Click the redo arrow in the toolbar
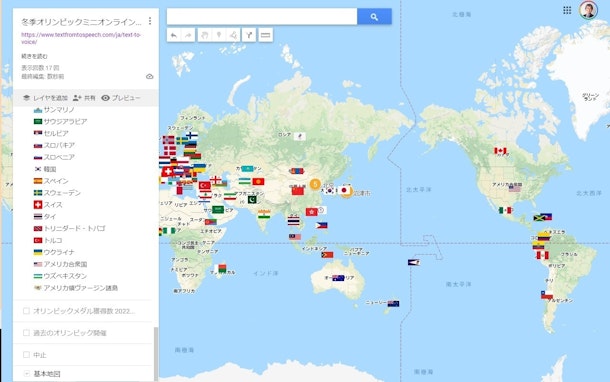The height and width of the screenshot is (382, 610). pos(188,35)
